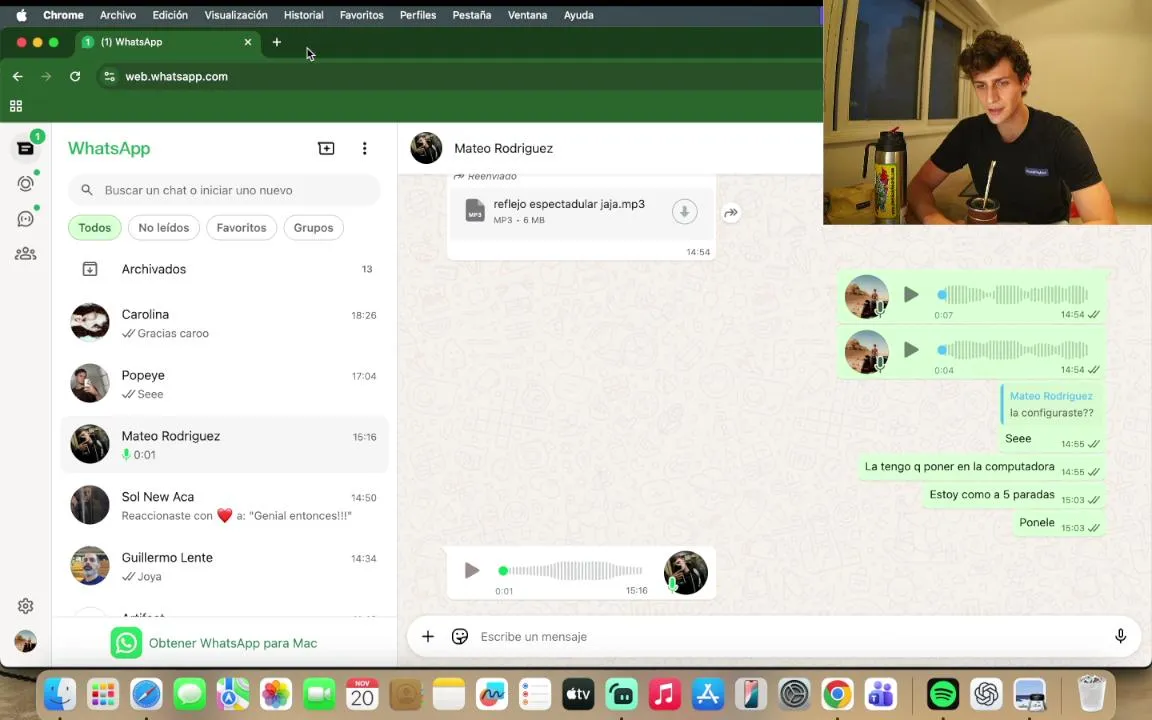Open Music app from the Dock
Viewport: 1152px width, 720px height.
pyautogui.click(x=664, y=694)
